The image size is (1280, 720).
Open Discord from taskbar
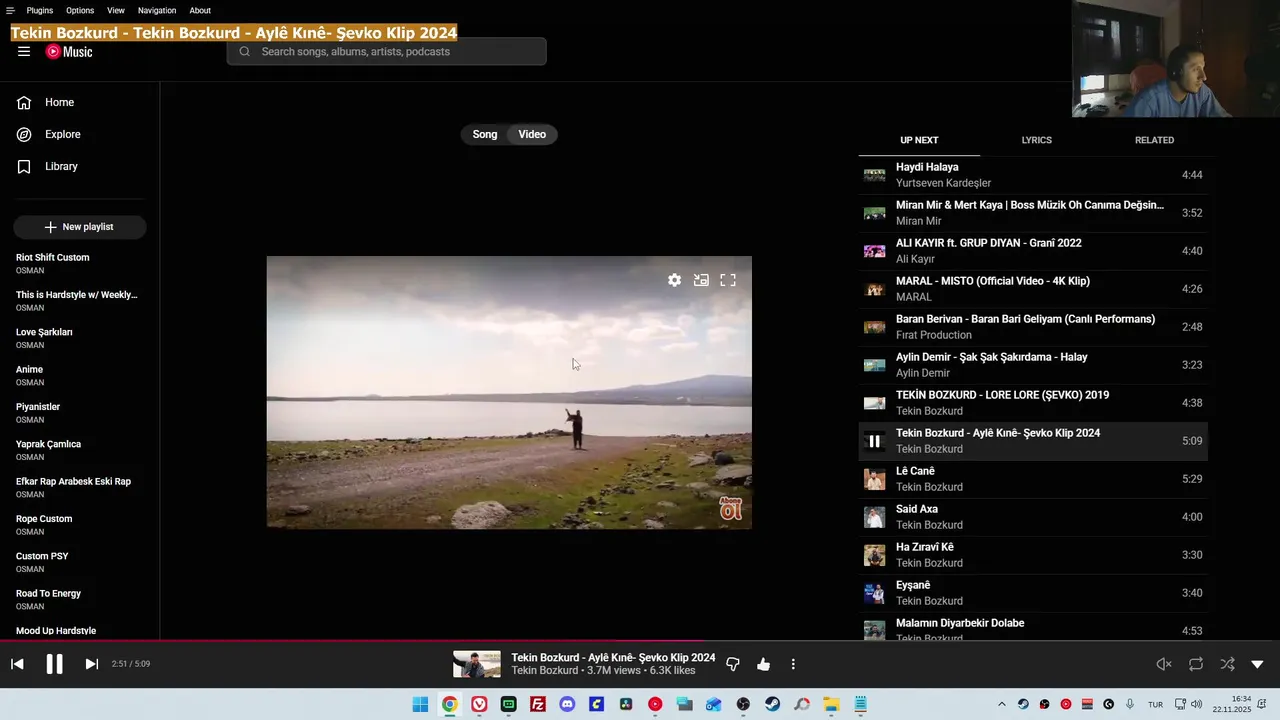click(567, 704)
